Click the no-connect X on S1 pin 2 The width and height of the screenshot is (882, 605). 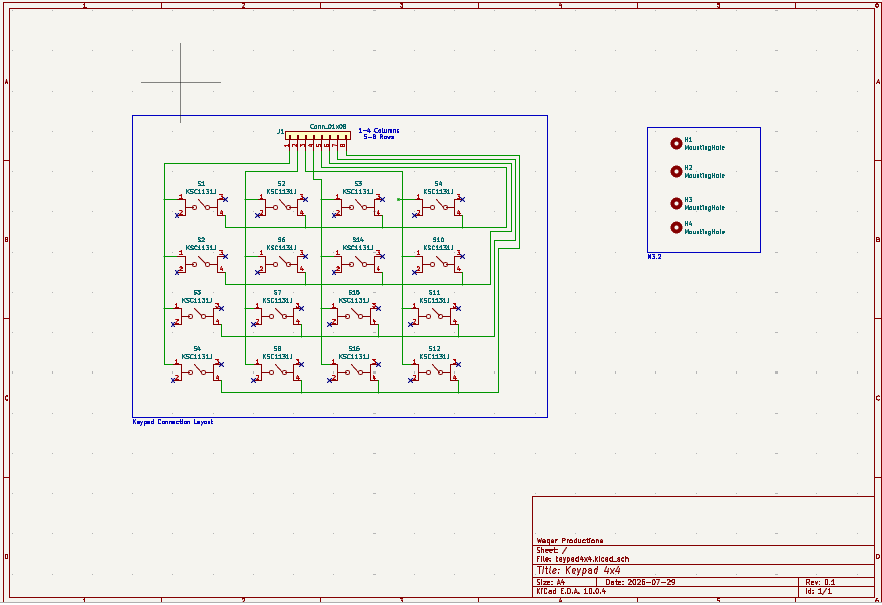pyautogui.click(x=177, y=215)
